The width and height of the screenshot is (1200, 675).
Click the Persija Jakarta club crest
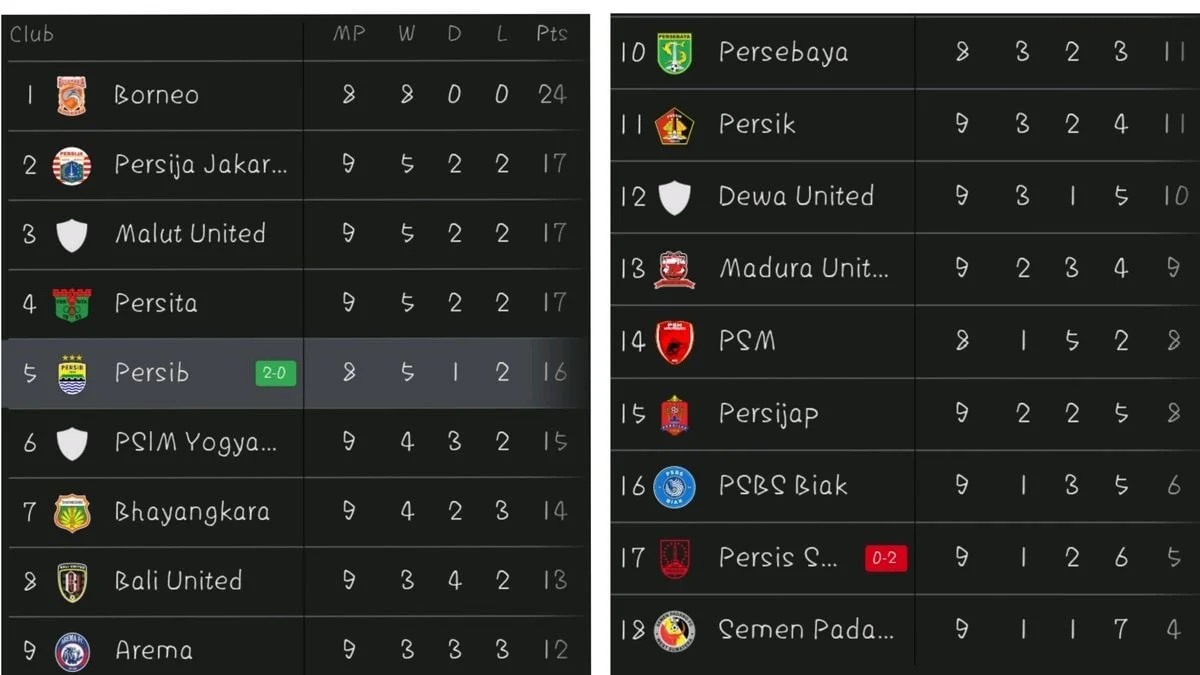tap(71, 165)
